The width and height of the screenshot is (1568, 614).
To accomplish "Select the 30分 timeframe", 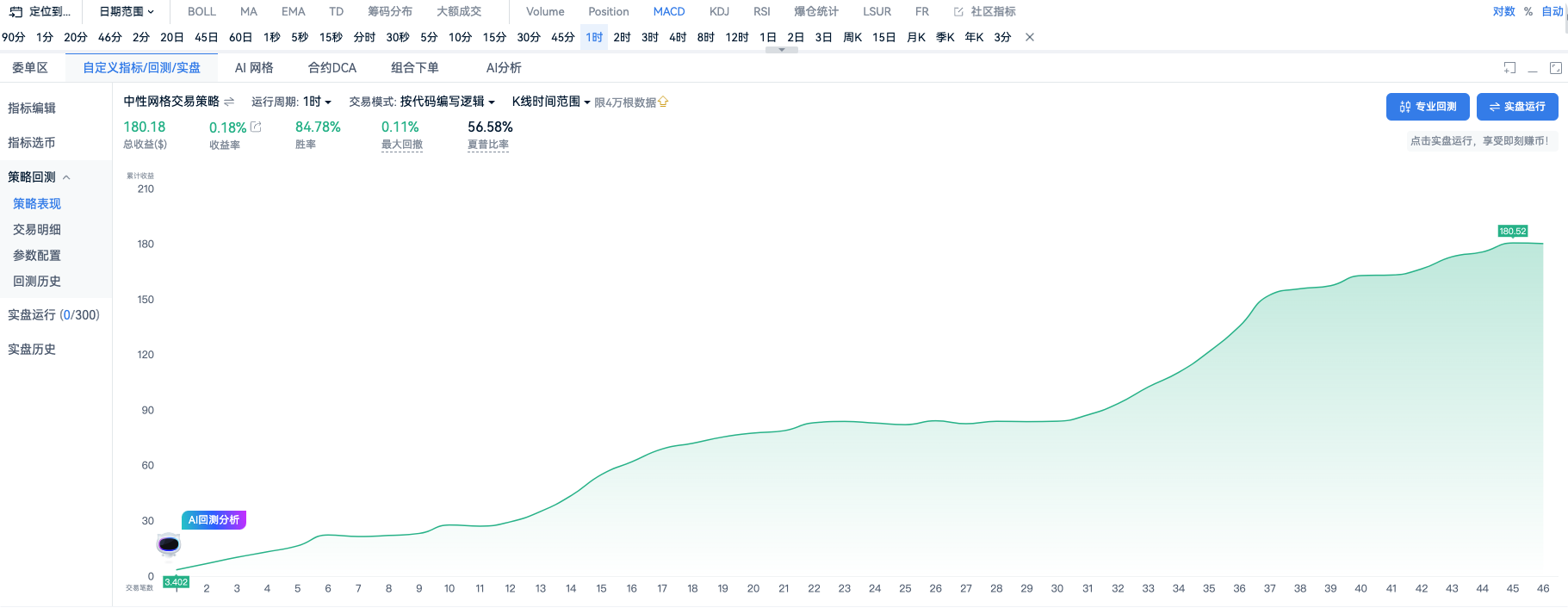I will click(x=529, y=38).
